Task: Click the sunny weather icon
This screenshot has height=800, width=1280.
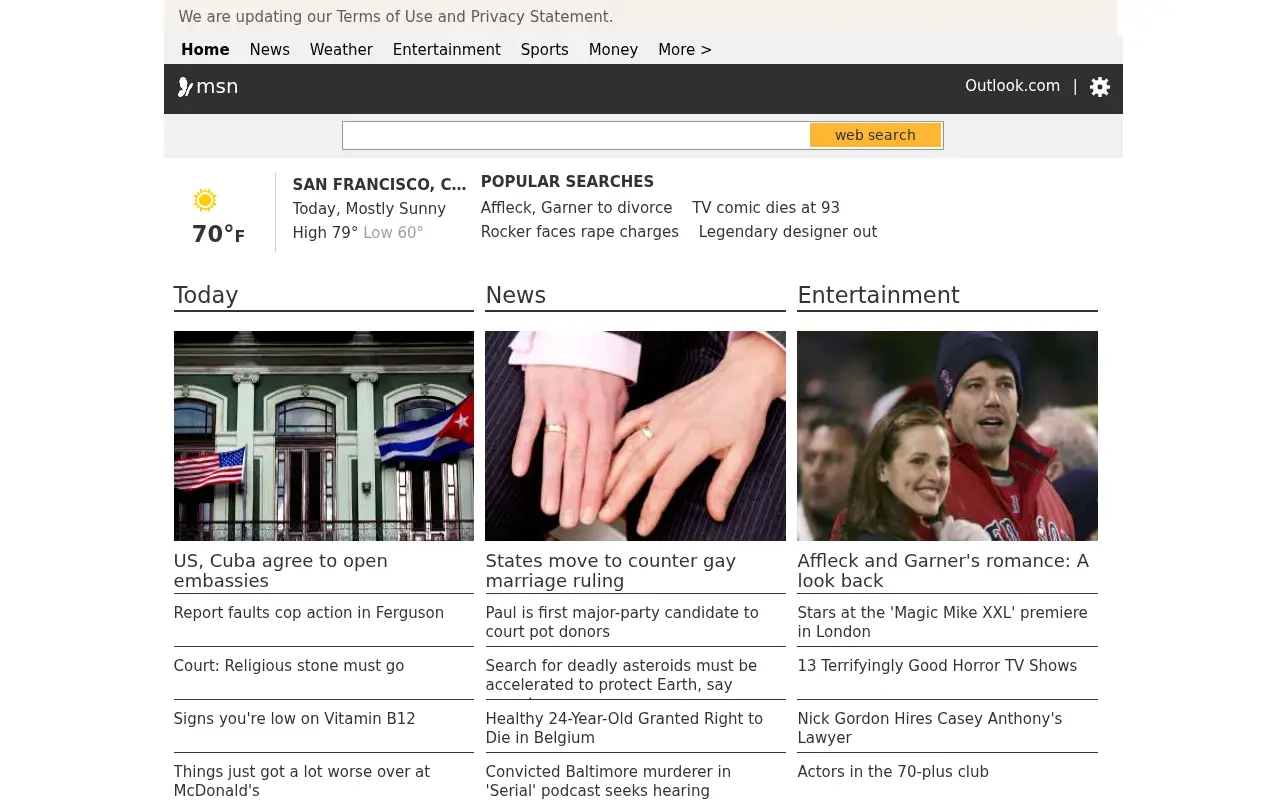Action: pos(205,200)
